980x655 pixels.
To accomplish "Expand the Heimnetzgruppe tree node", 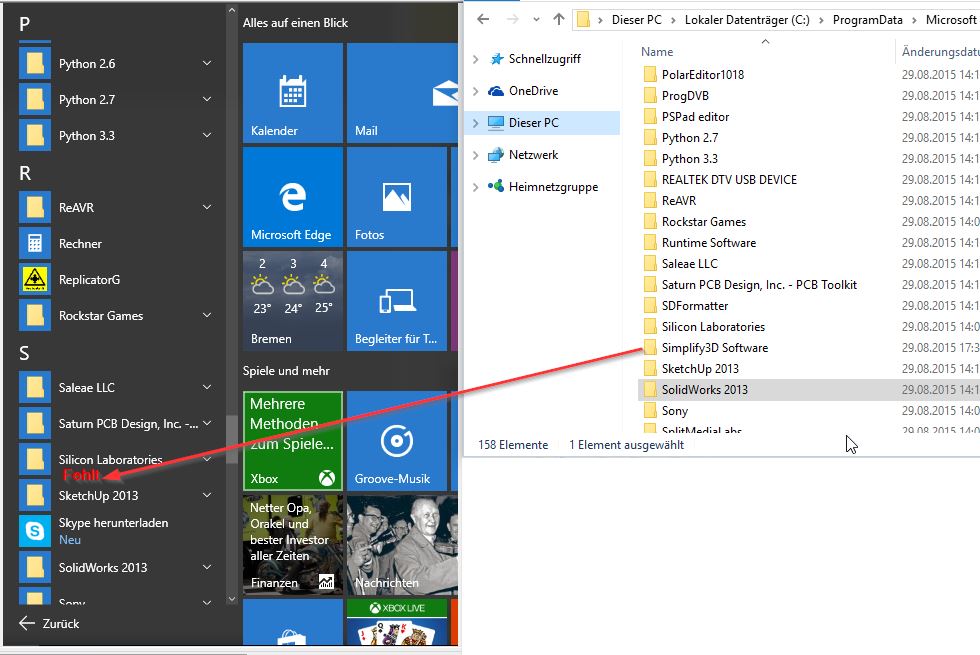I will [476, 187].
